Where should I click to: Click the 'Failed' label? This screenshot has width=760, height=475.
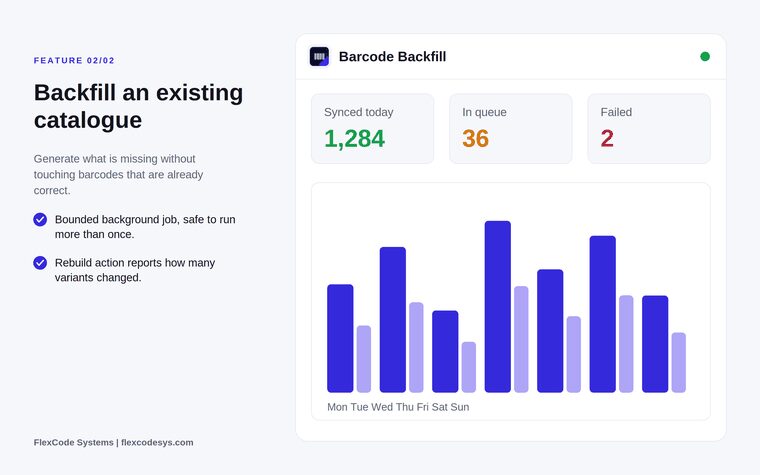click(616, 112)
